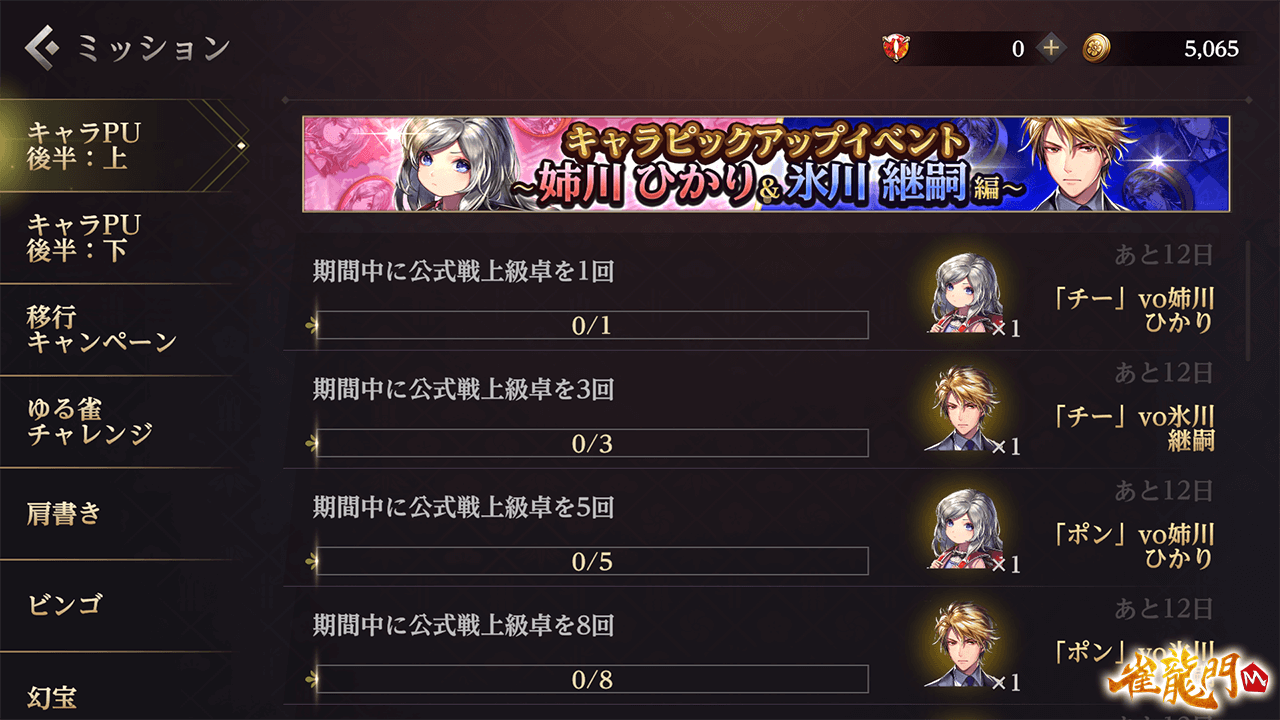Go back using the mission back arrow

point(44,47)
